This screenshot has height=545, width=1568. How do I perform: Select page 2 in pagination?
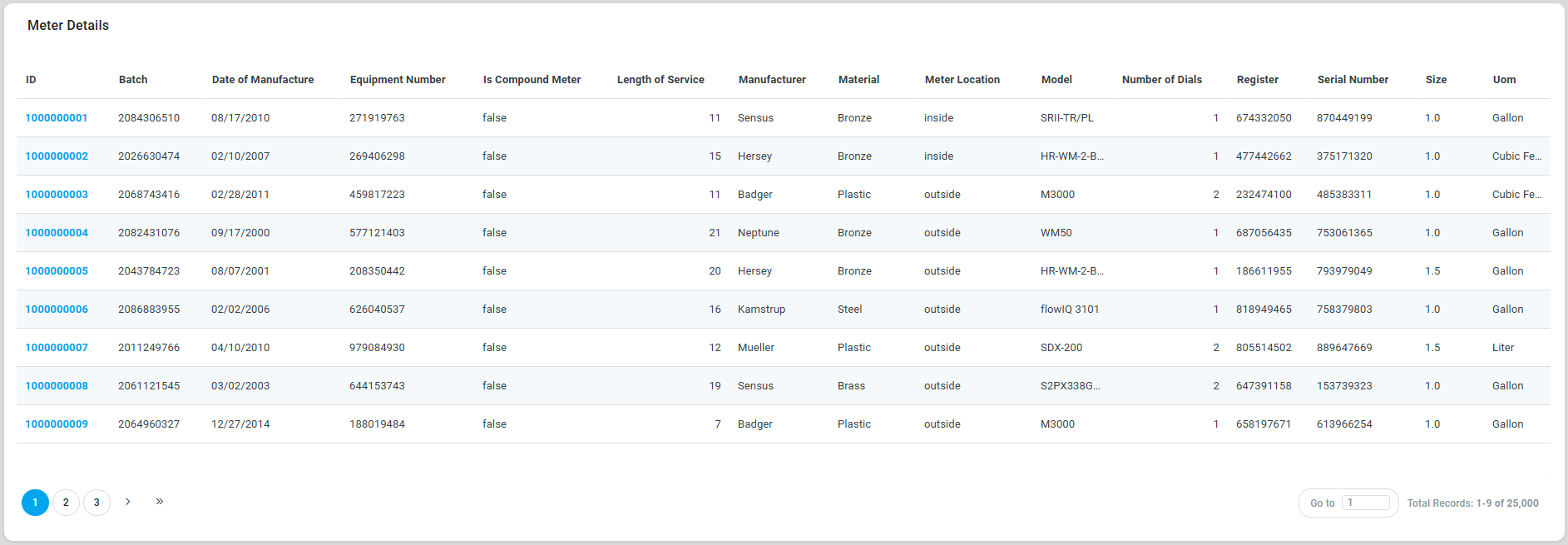tap(66, 503)
